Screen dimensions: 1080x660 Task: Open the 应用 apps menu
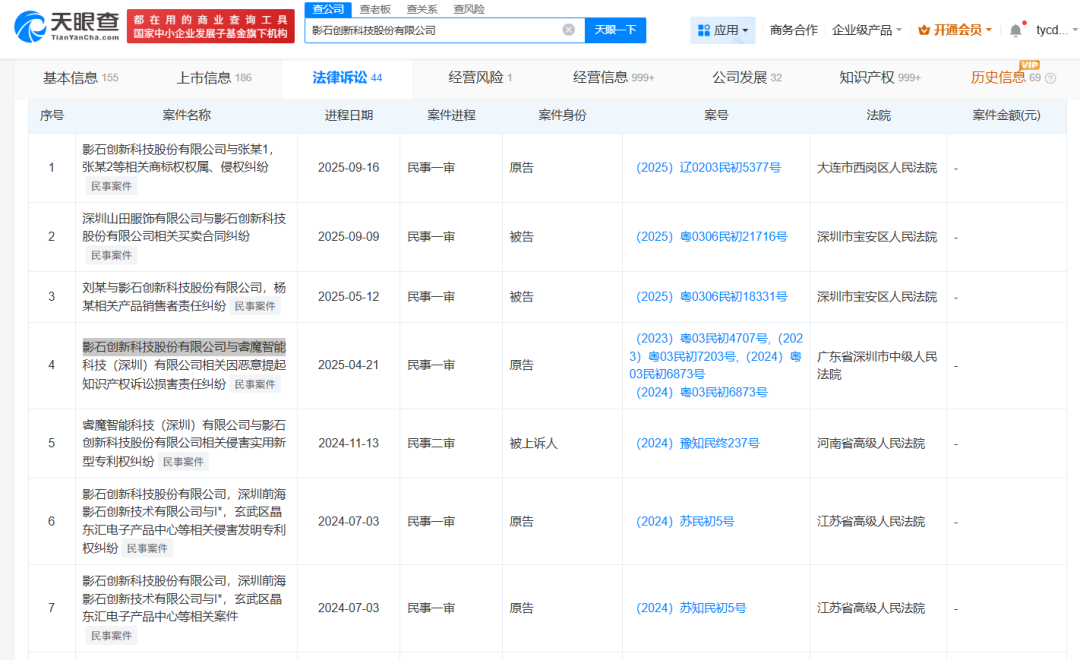coord(722,30)
